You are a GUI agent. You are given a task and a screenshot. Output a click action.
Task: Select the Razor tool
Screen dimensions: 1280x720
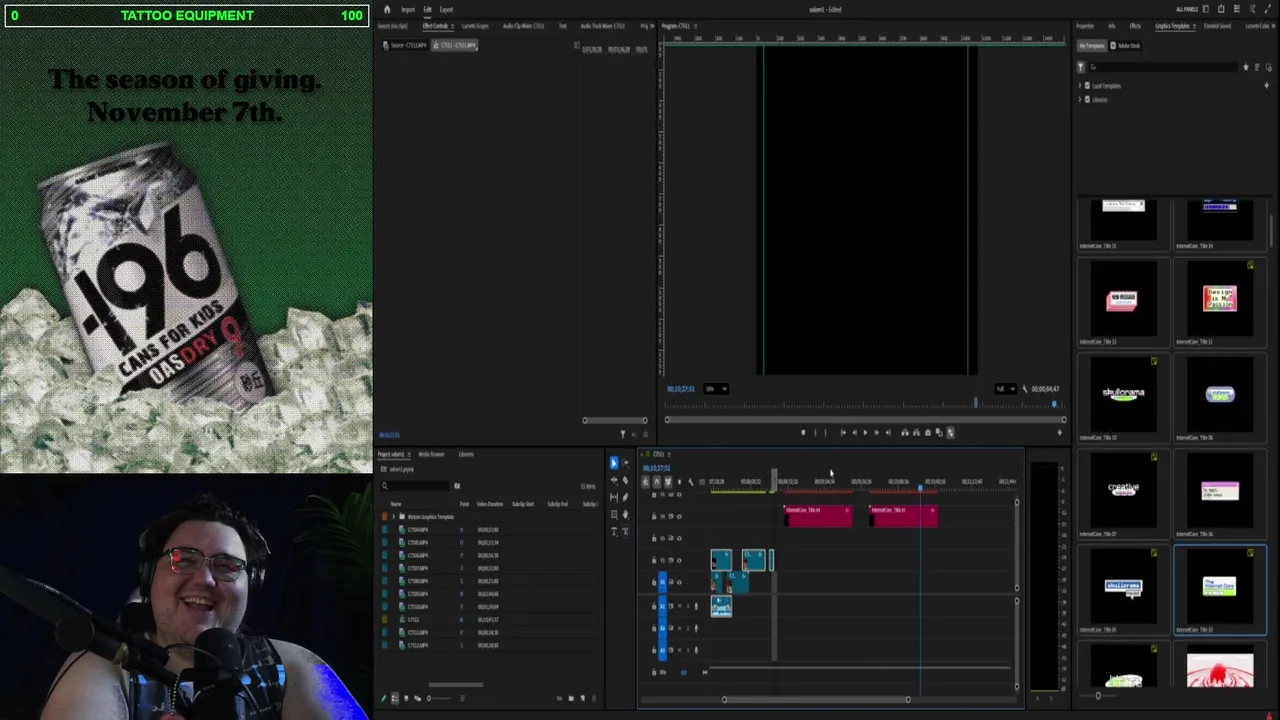click(625, 480)
